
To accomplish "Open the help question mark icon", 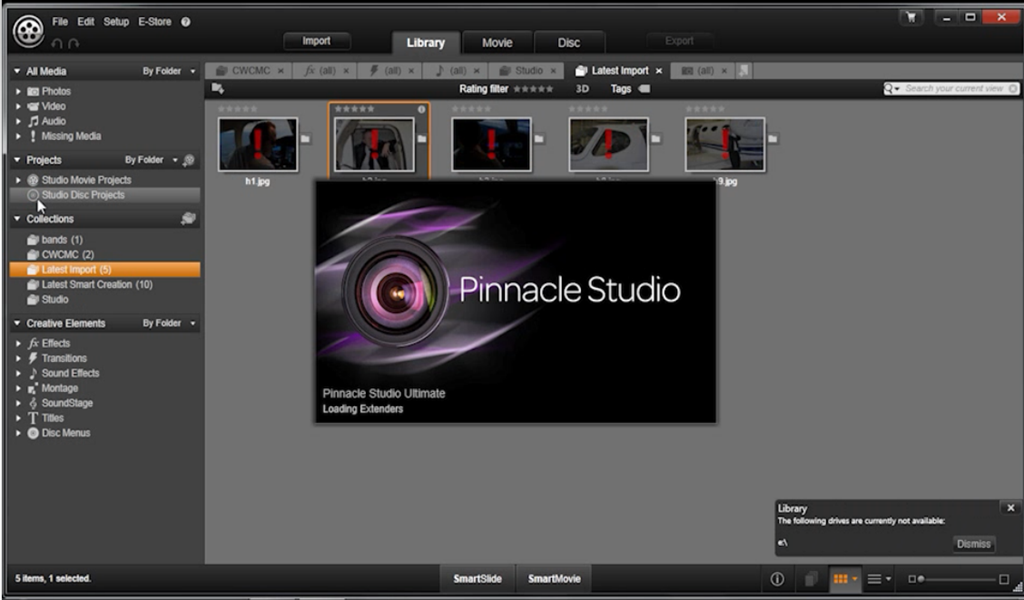I will click(186, 22).
